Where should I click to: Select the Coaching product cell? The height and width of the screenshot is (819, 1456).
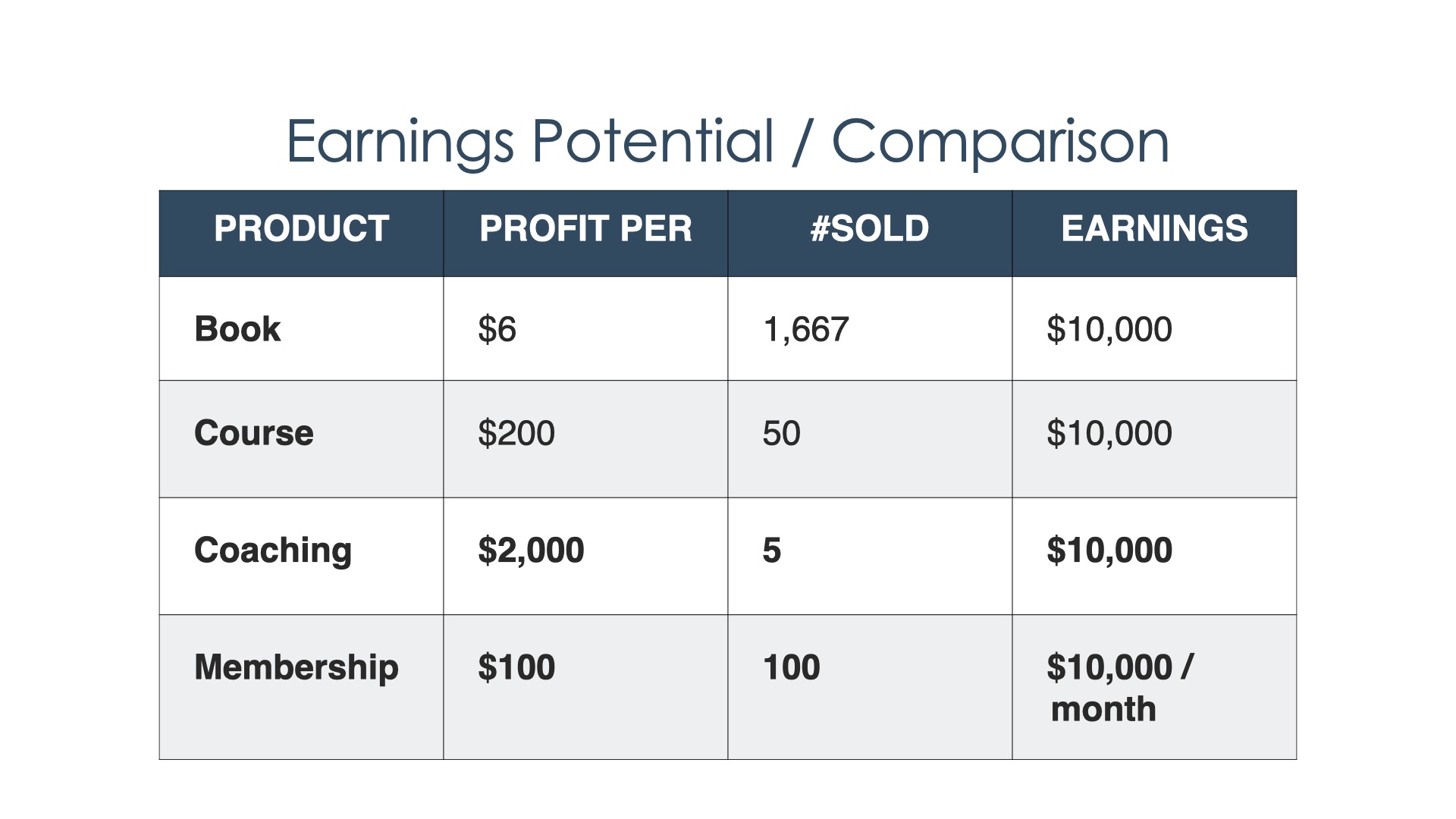pyautogui.click(x=301, y=556)
